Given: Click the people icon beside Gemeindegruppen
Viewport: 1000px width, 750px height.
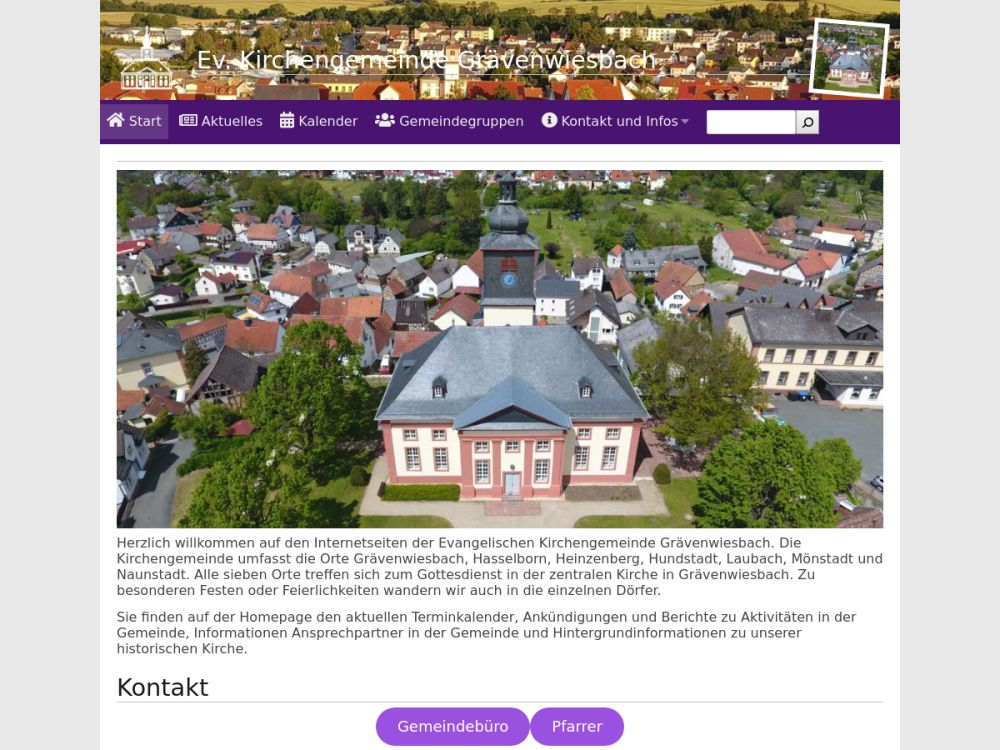Looking at the screenshot, I should (384, 121).
